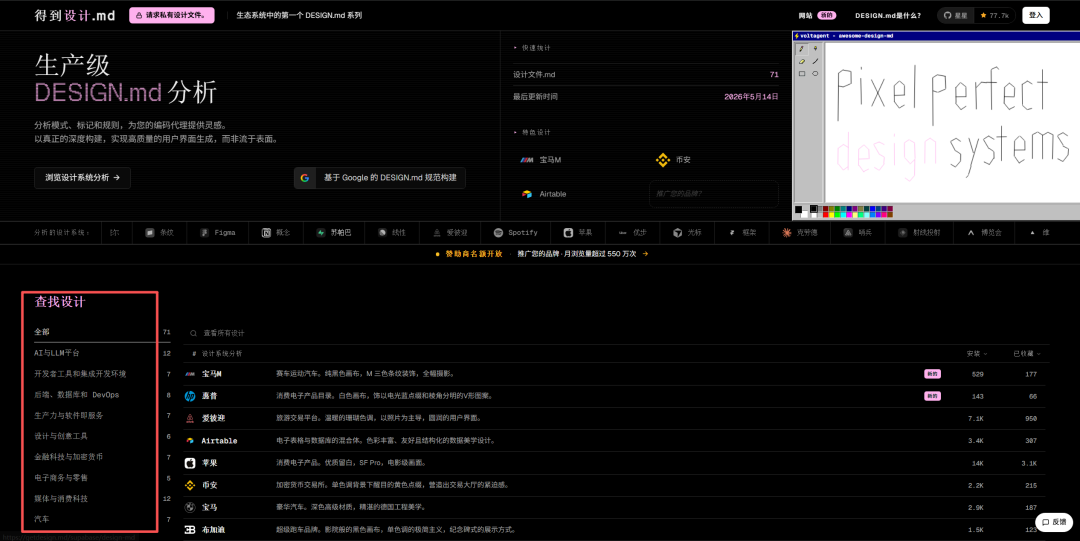Sort by the 安装 column dropdown
1080x541 pixels.
977,354
